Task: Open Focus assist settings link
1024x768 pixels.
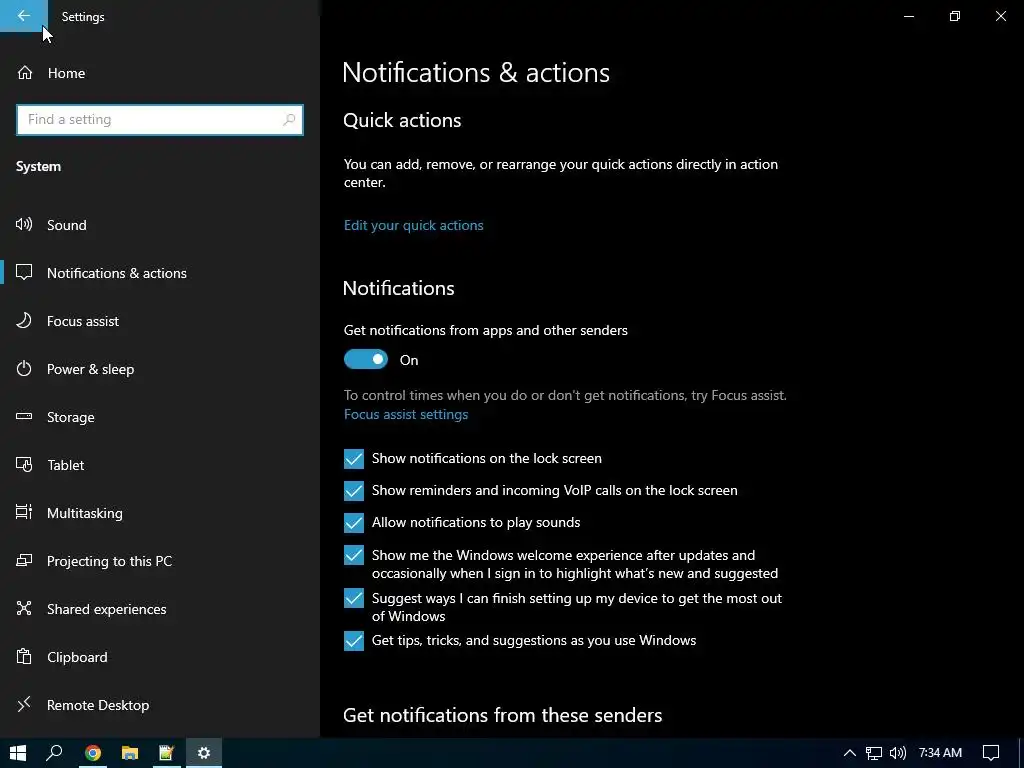Action: (406, 414)
